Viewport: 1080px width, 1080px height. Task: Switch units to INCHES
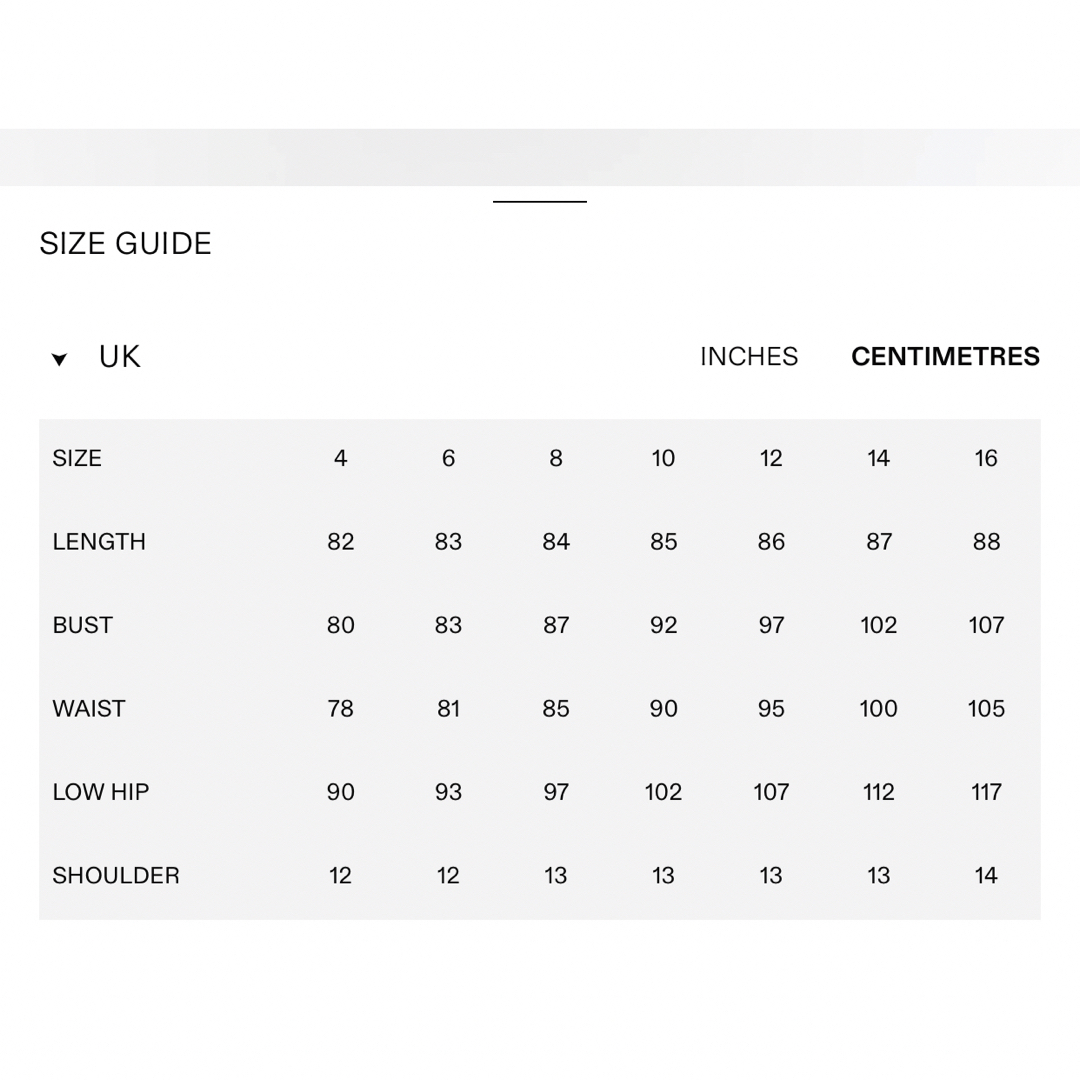[749, 357]
